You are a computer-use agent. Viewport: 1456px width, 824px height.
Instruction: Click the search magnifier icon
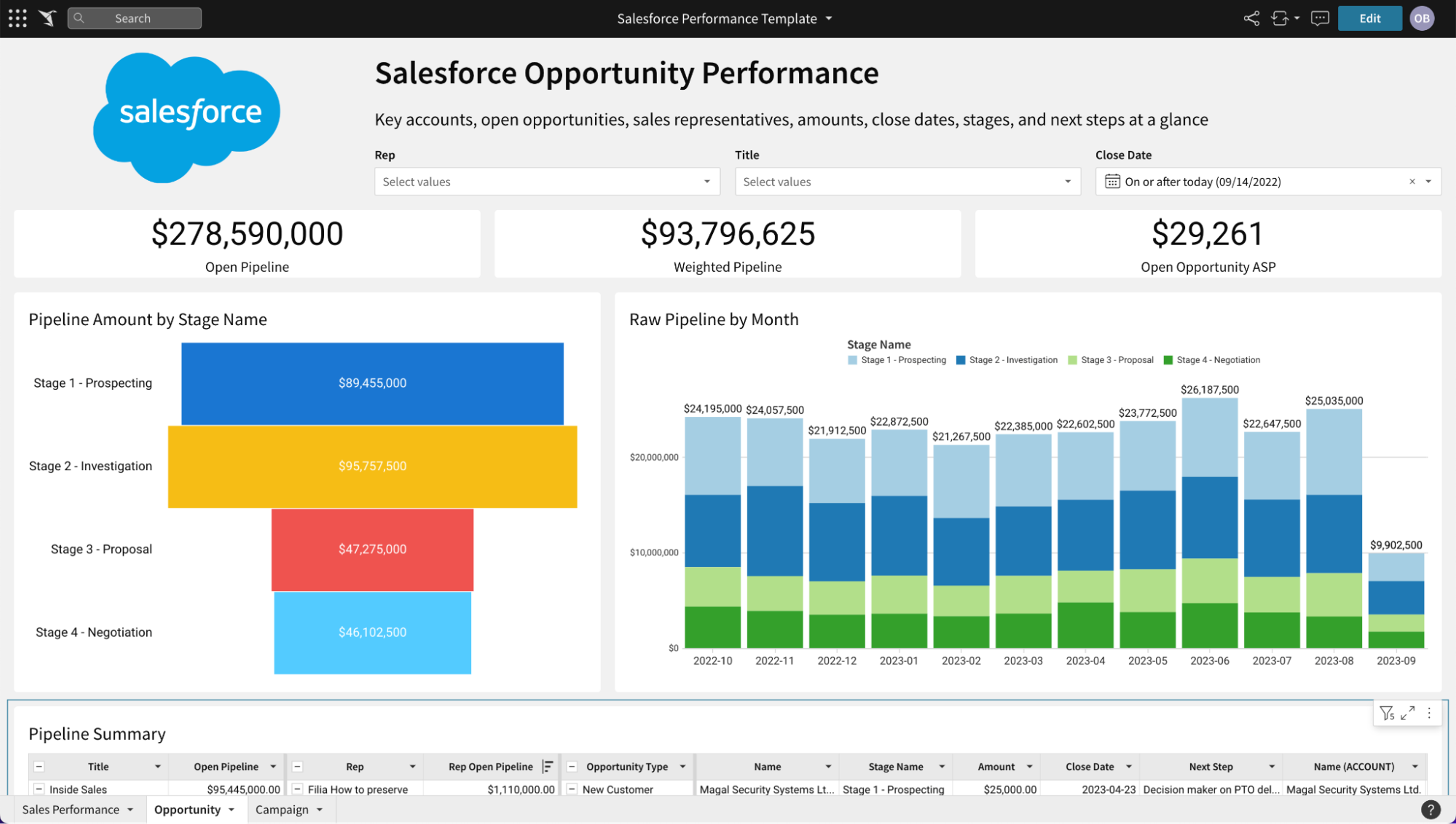tap(78, 18)
